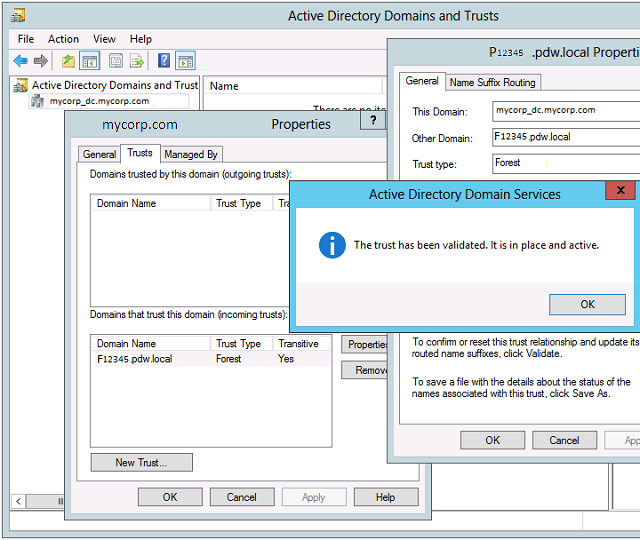Screen dimensions: 640x540
Task: Click OK in the trust validated dialog
Action: click(587, 304)
